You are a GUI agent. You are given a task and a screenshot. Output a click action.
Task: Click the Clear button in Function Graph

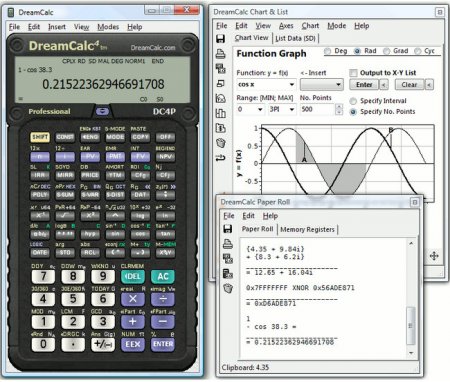[409, 85]
